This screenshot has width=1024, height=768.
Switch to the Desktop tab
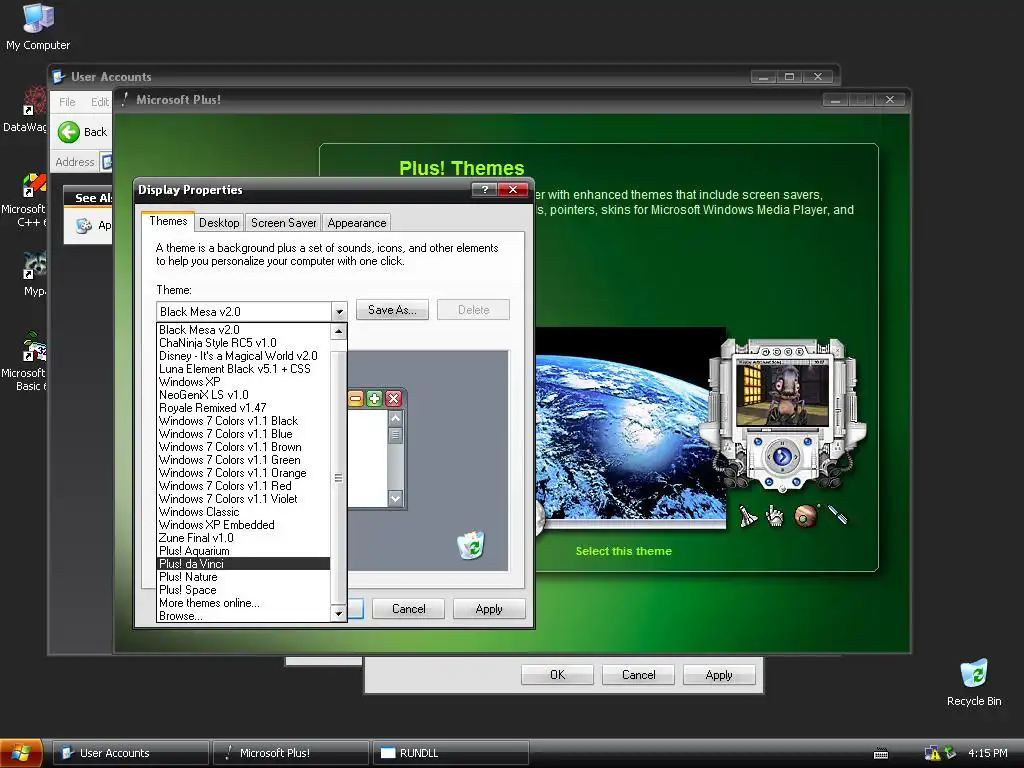click(x=219, y=223)
